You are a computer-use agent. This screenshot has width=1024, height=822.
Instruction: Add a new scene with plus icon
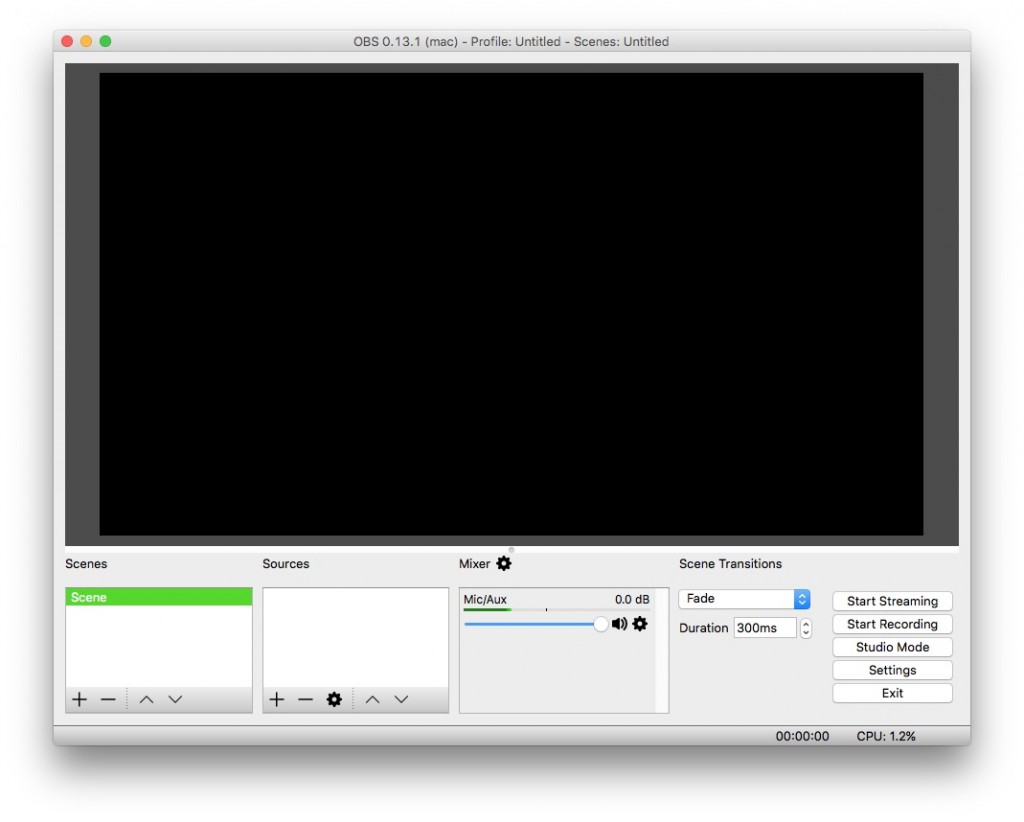pos(80,700)
